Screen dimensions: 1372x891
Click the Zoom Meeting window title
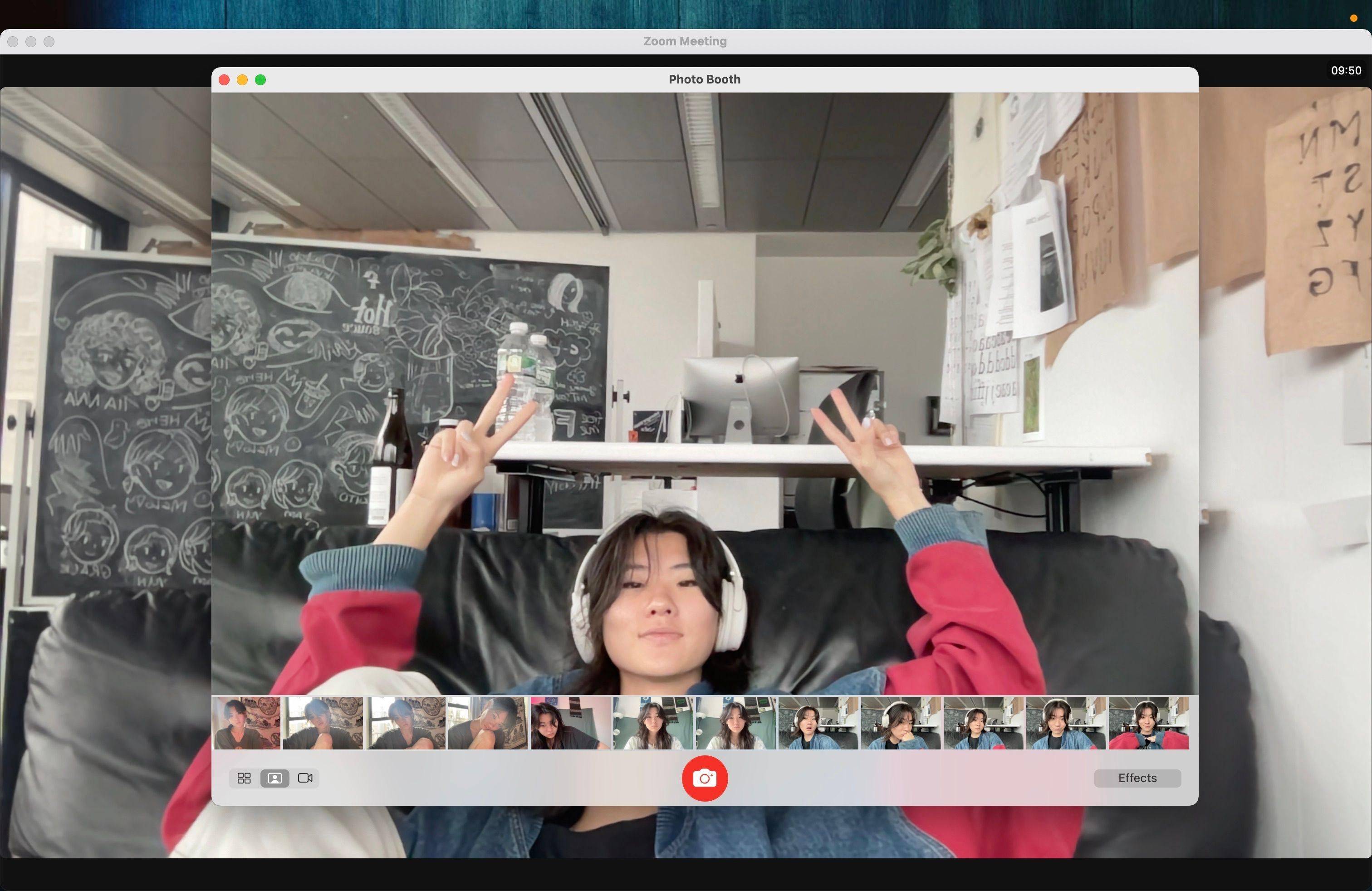[685, 41]
